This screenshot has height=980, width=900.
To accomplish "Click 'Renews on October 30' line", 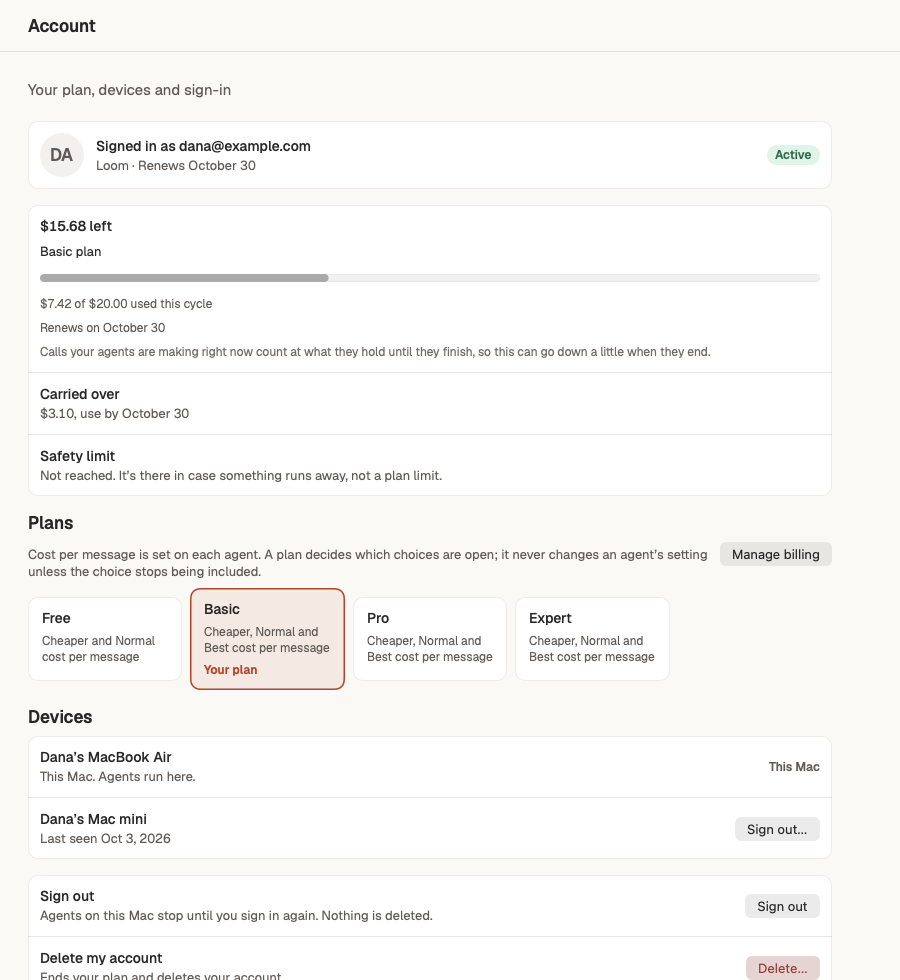I will (102, 328).
